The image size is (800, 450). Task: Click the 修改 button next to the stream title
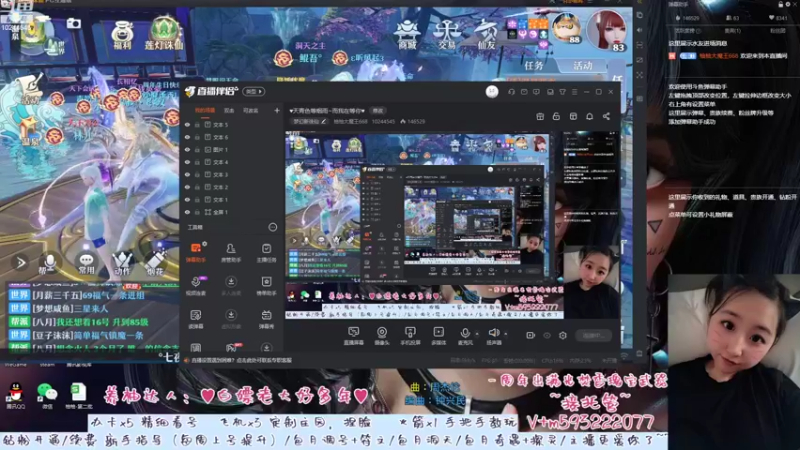378,111
